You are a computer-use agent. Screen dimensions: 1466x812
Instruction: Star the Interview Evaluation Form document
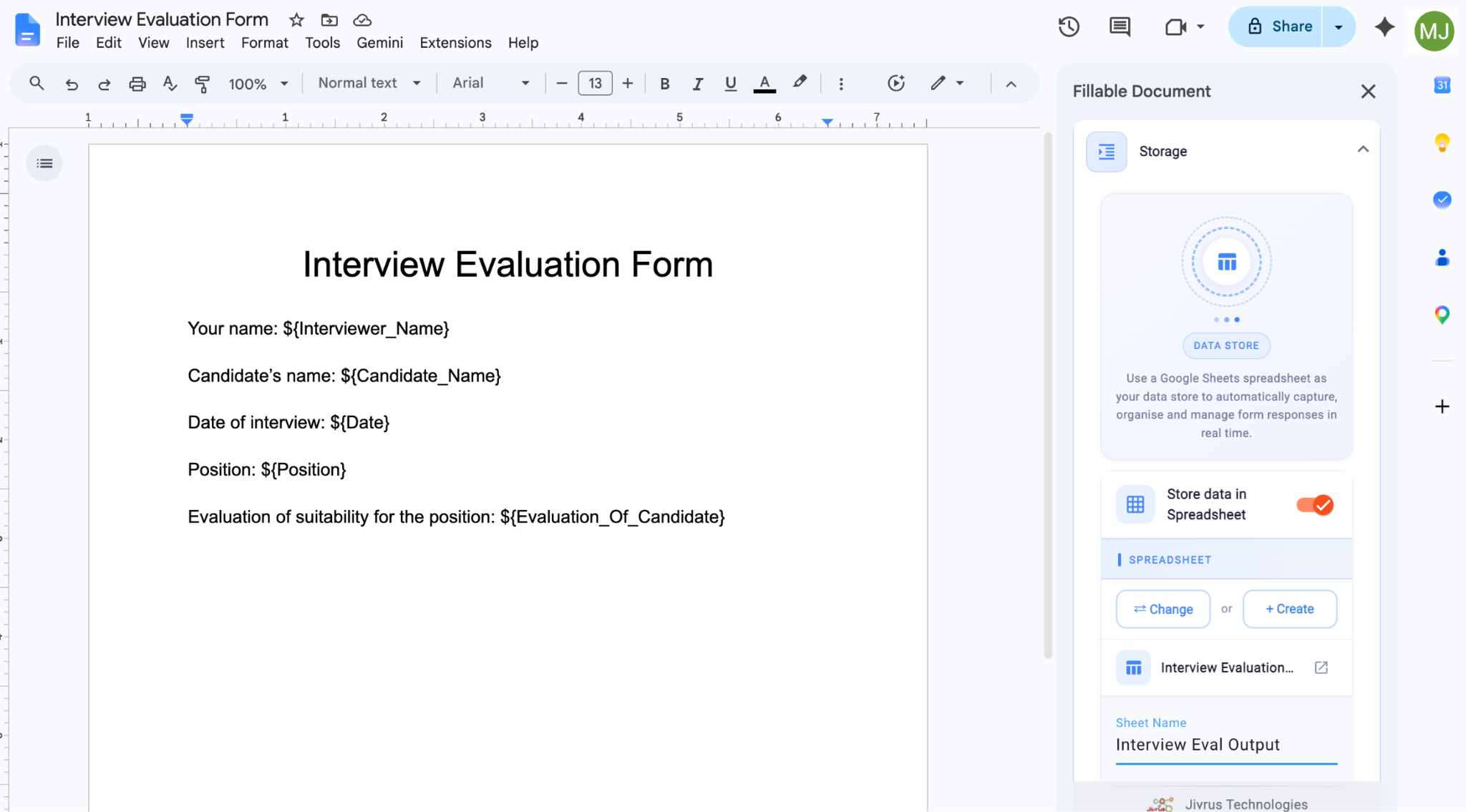pyautogui.click(x=296, y=20)
